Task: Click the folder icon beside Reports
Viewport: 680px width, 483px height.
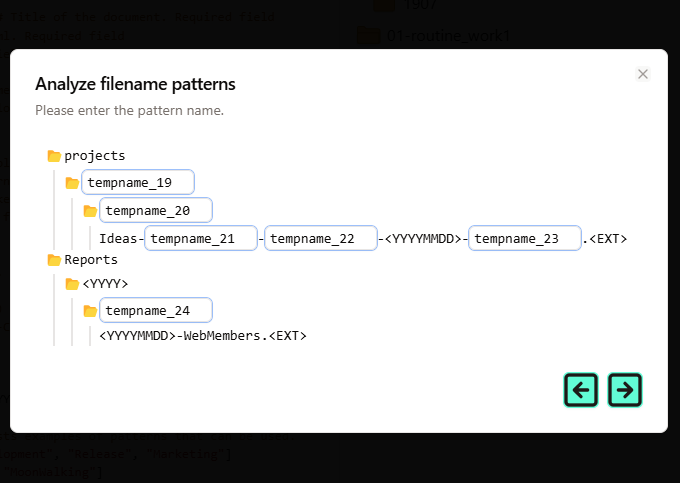Action: coord(54,260)
